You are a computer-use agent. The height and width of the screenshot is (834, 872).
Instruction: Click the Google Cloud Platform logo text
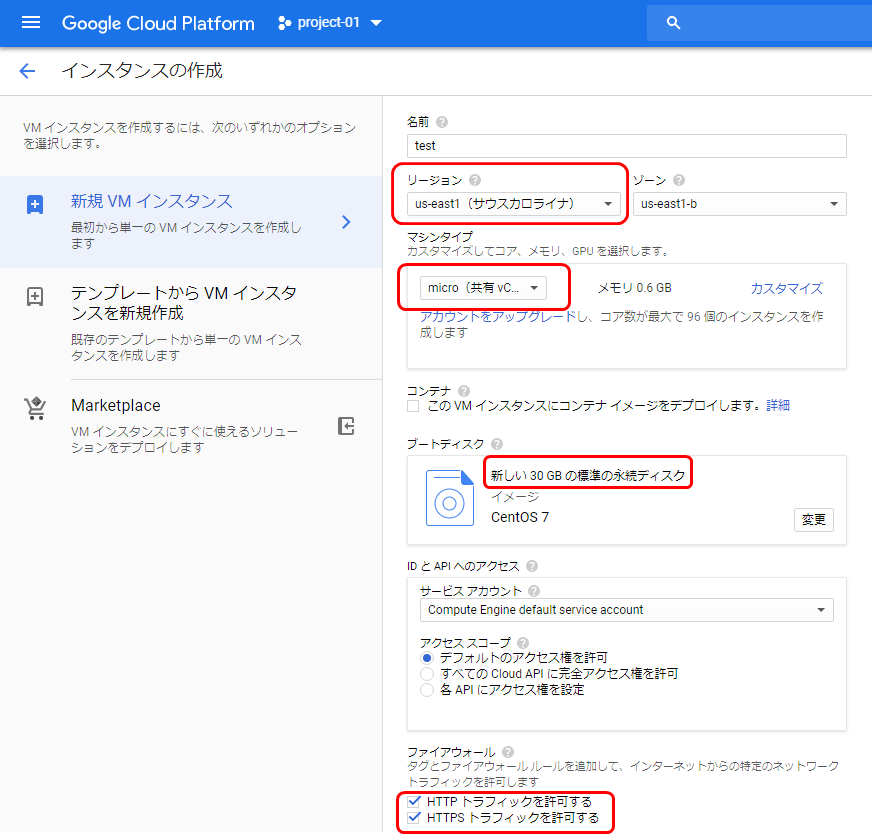click(158, 23)
